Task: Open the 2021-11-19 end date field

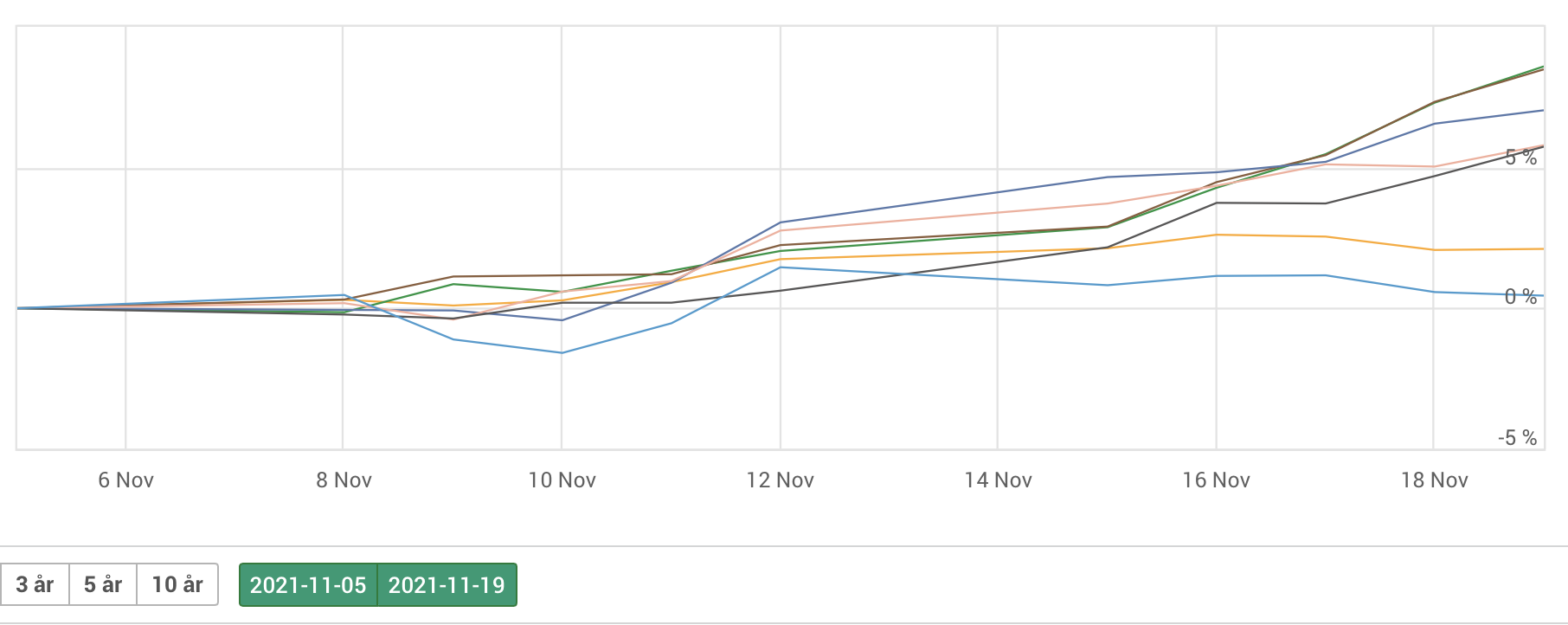Action: point(447,585)
